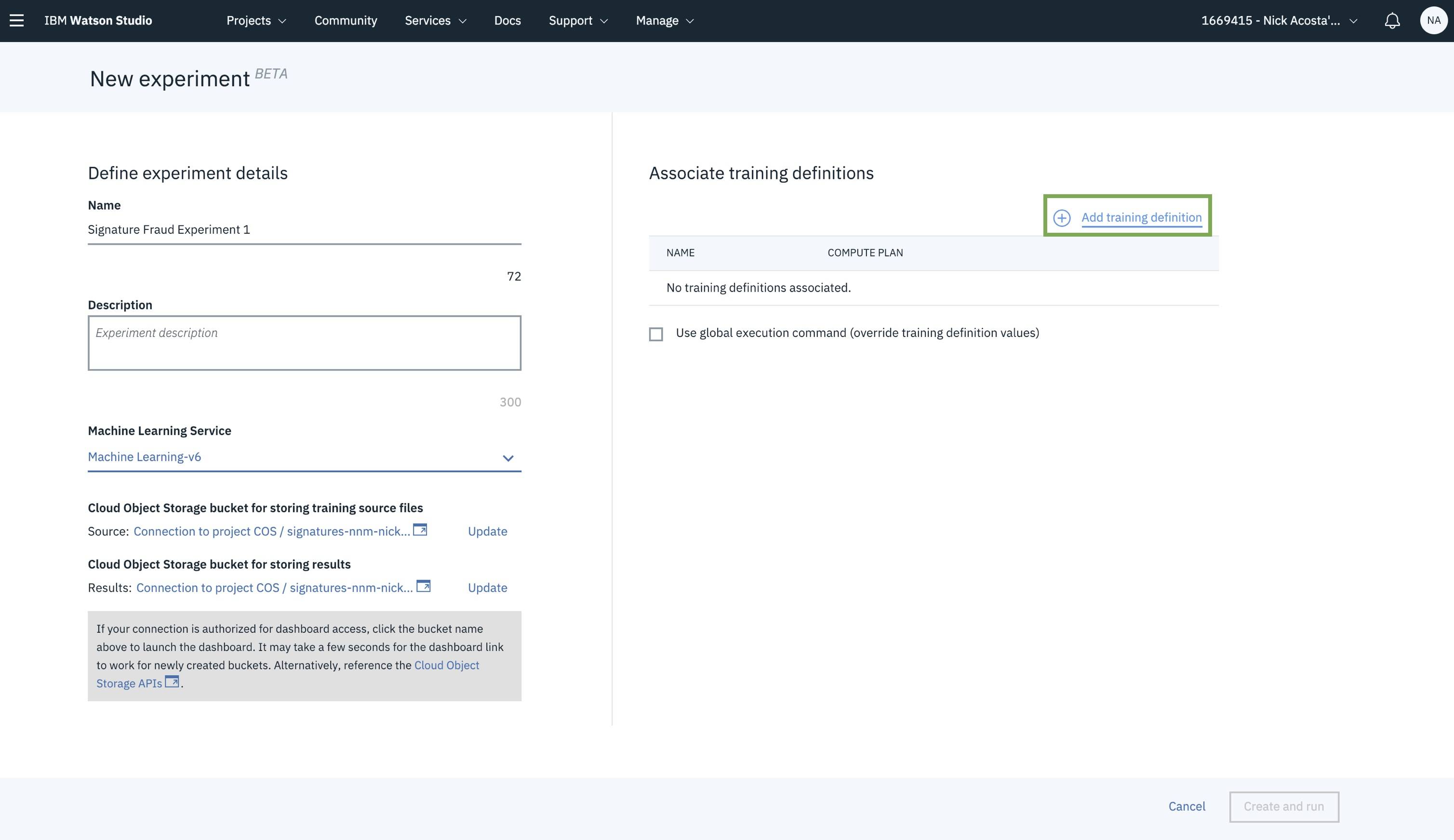
Task: Click the BETA label
Action: [271, 74]
